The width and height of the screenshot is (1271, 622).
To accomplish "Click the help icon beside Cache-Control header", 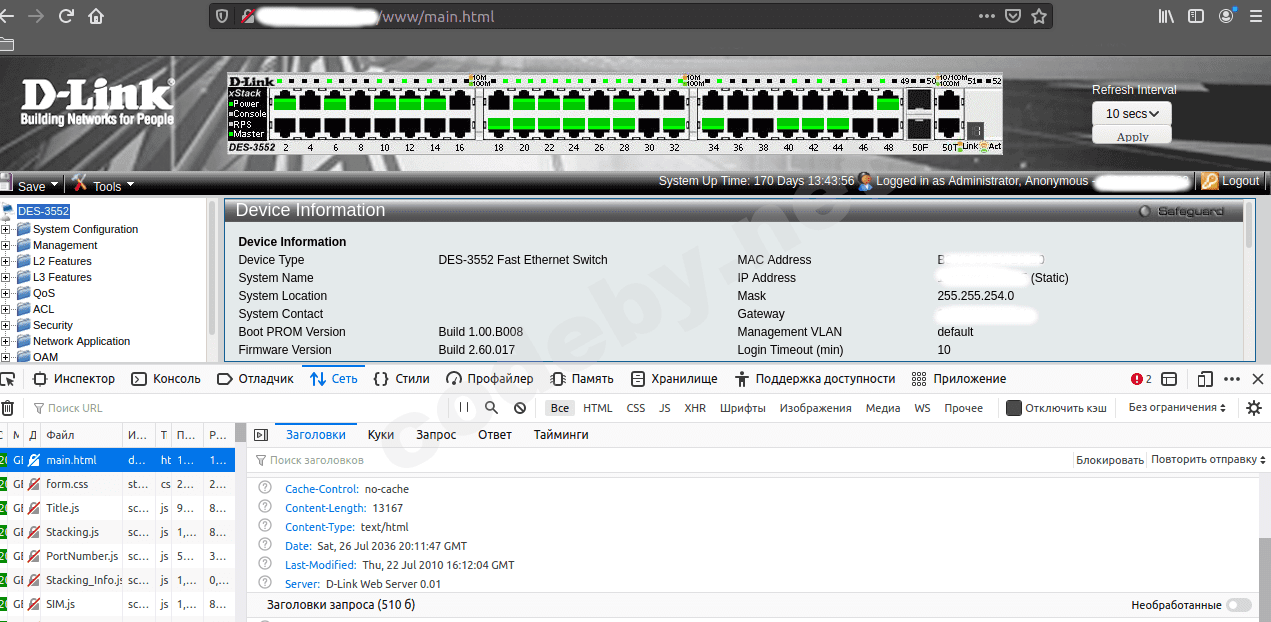I will pyautogui.click(x=265, y=489).
